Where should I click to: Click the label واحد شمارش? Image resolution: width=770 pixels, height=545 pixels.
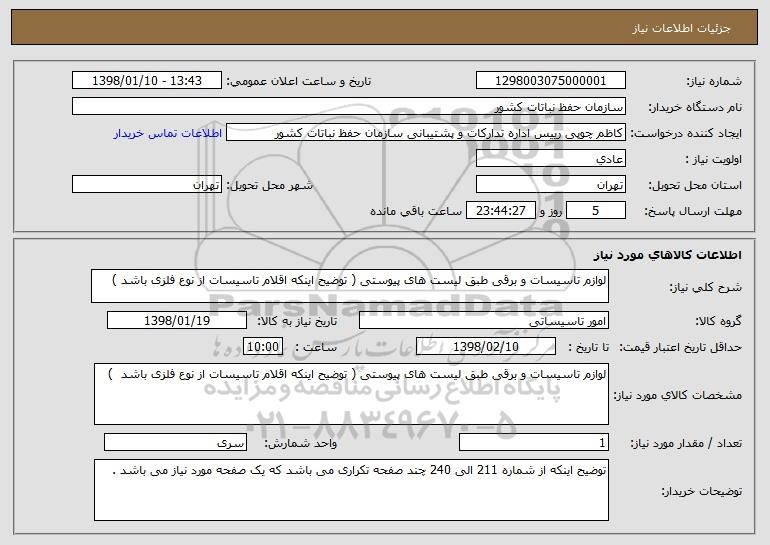(x=301, y=443)
